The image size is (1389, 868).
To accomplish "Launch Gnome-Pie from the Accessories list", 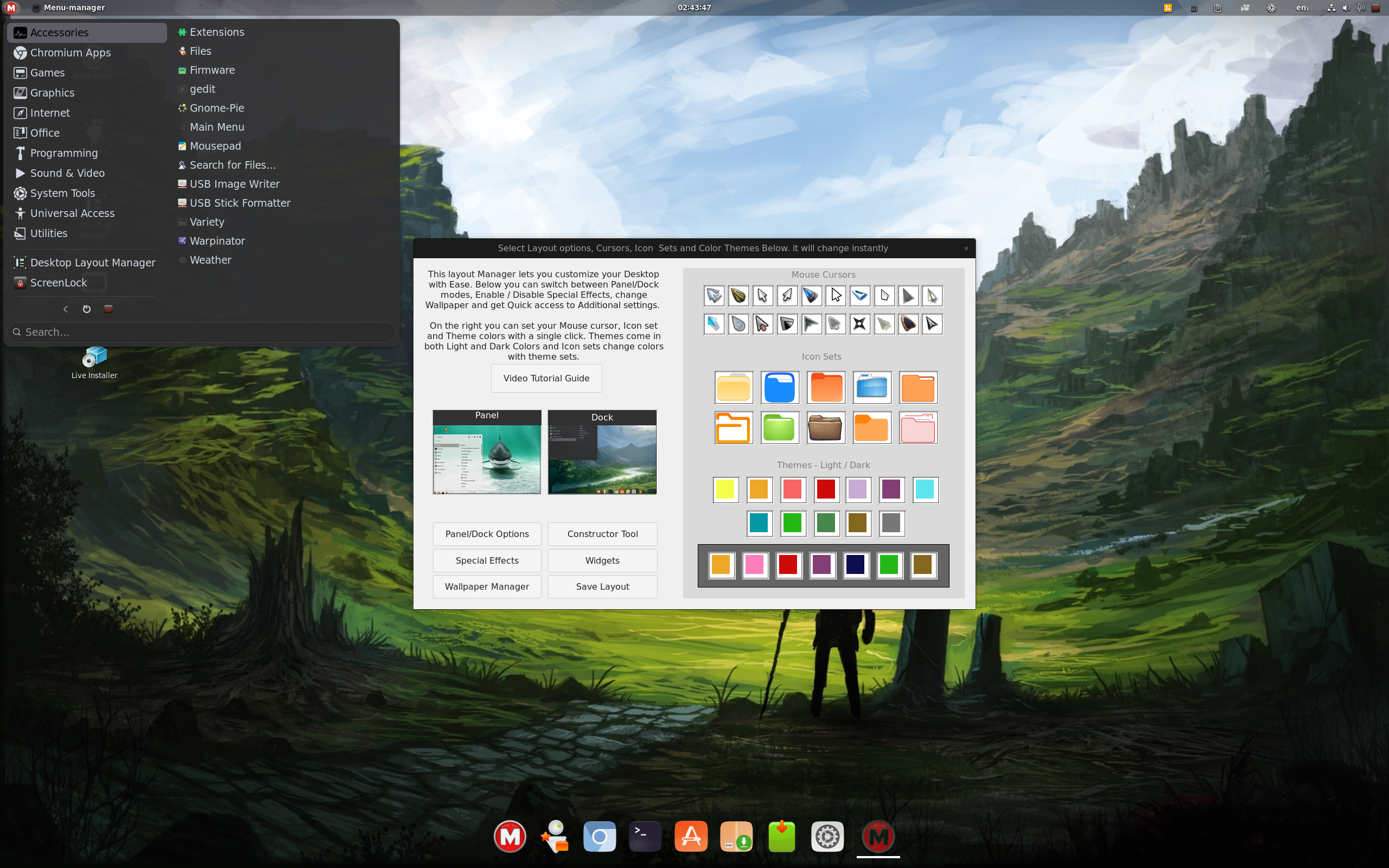I will [211, 108].
